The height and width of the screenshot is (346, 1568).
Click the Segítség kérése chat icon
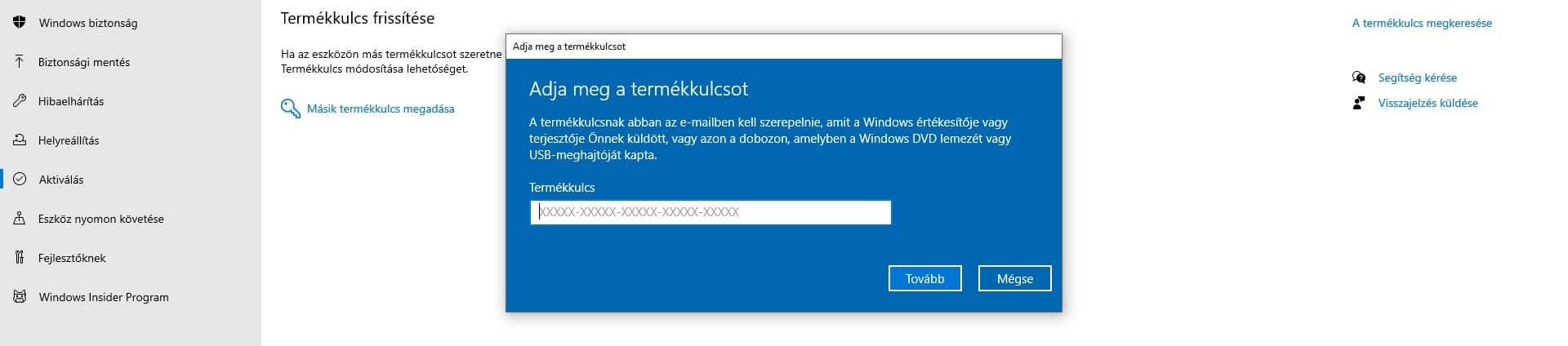click(x=1359, y=78)
